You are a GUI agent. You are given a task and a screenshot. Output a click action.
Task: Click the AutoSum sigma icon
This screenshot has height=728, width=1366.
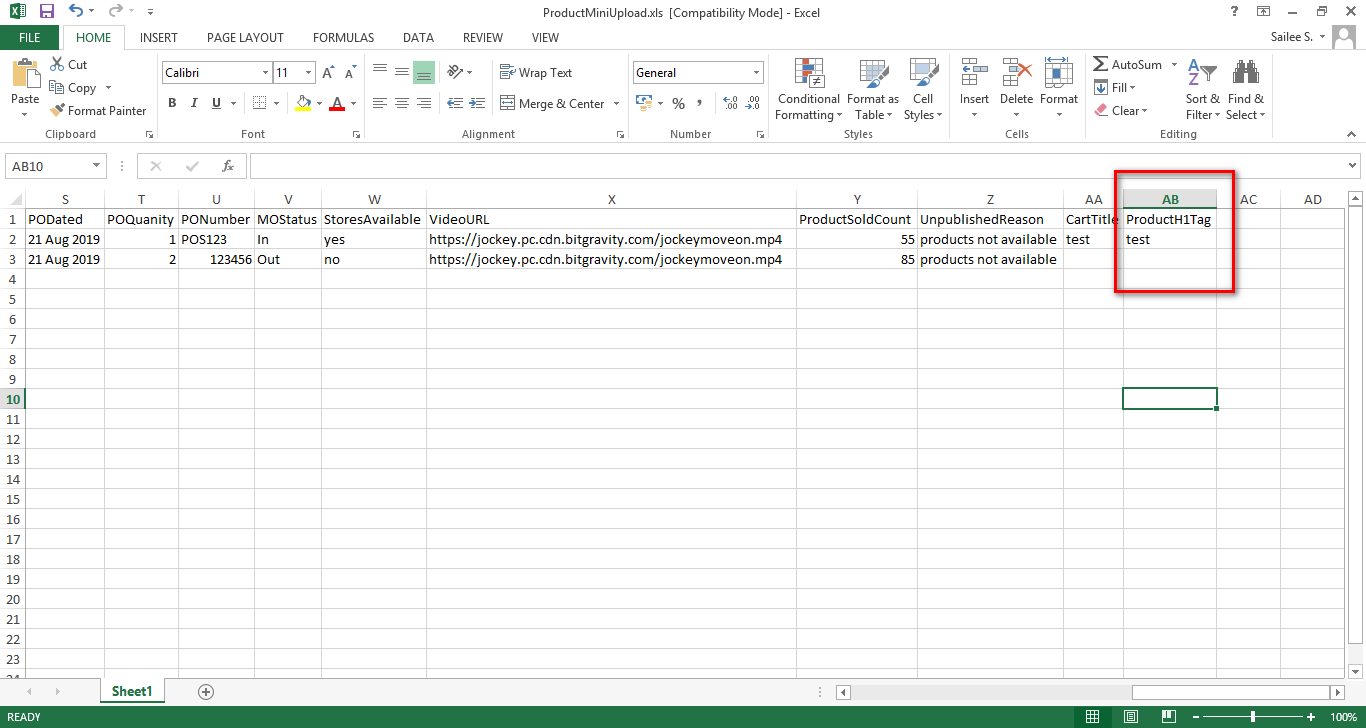tap(1101, 65)
